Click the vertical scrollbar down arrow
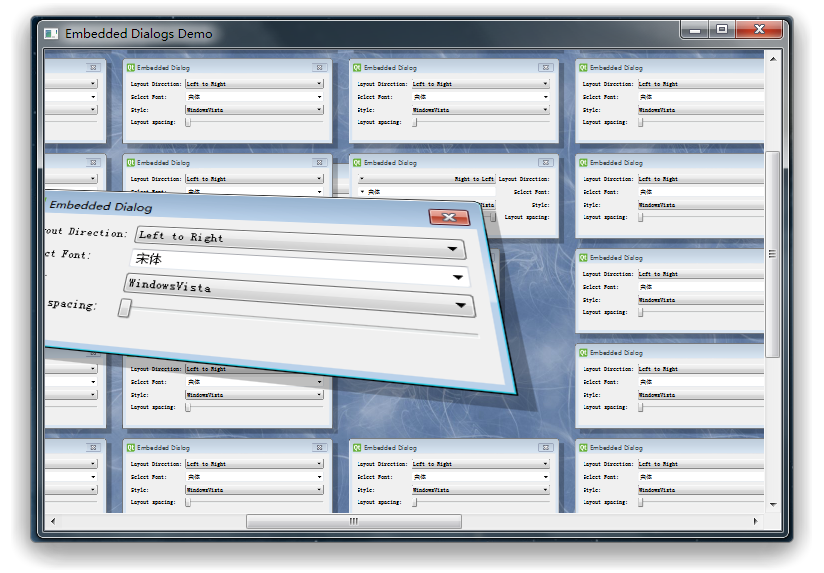Image resolution: width=824 pixels, height=573 pixels. [x=772, y=505]
